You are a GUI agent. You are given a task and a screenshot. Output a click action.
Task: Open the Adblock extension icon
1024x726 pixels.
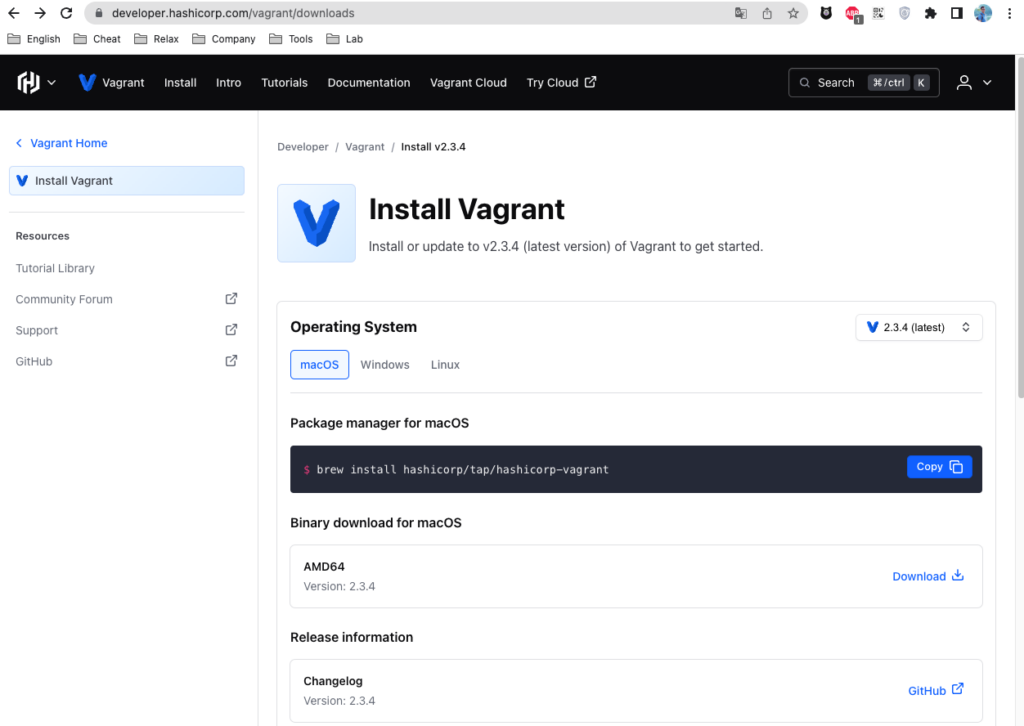853,14
